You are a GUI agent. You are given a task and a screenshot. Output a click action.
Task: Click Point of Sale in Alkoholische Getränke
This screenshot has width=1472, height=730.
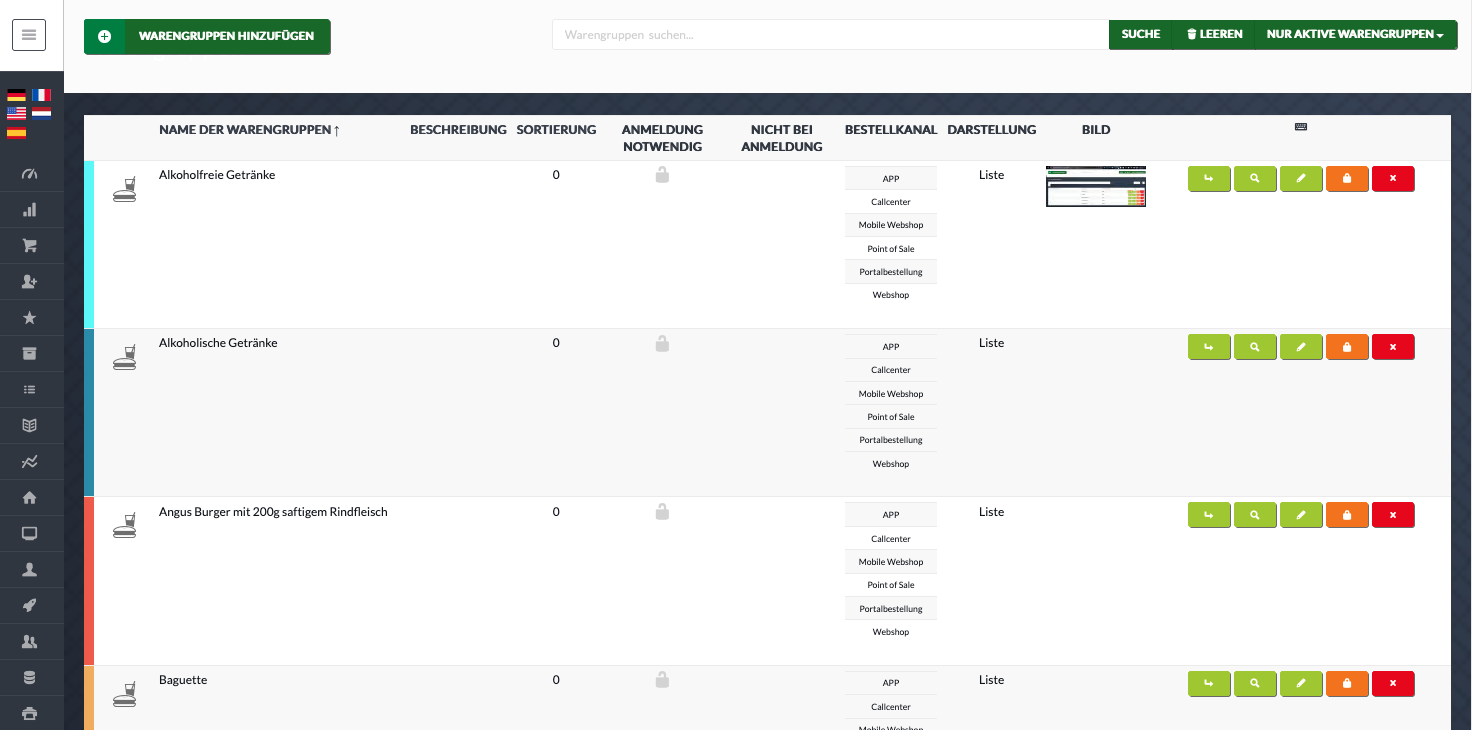(891, 417)
